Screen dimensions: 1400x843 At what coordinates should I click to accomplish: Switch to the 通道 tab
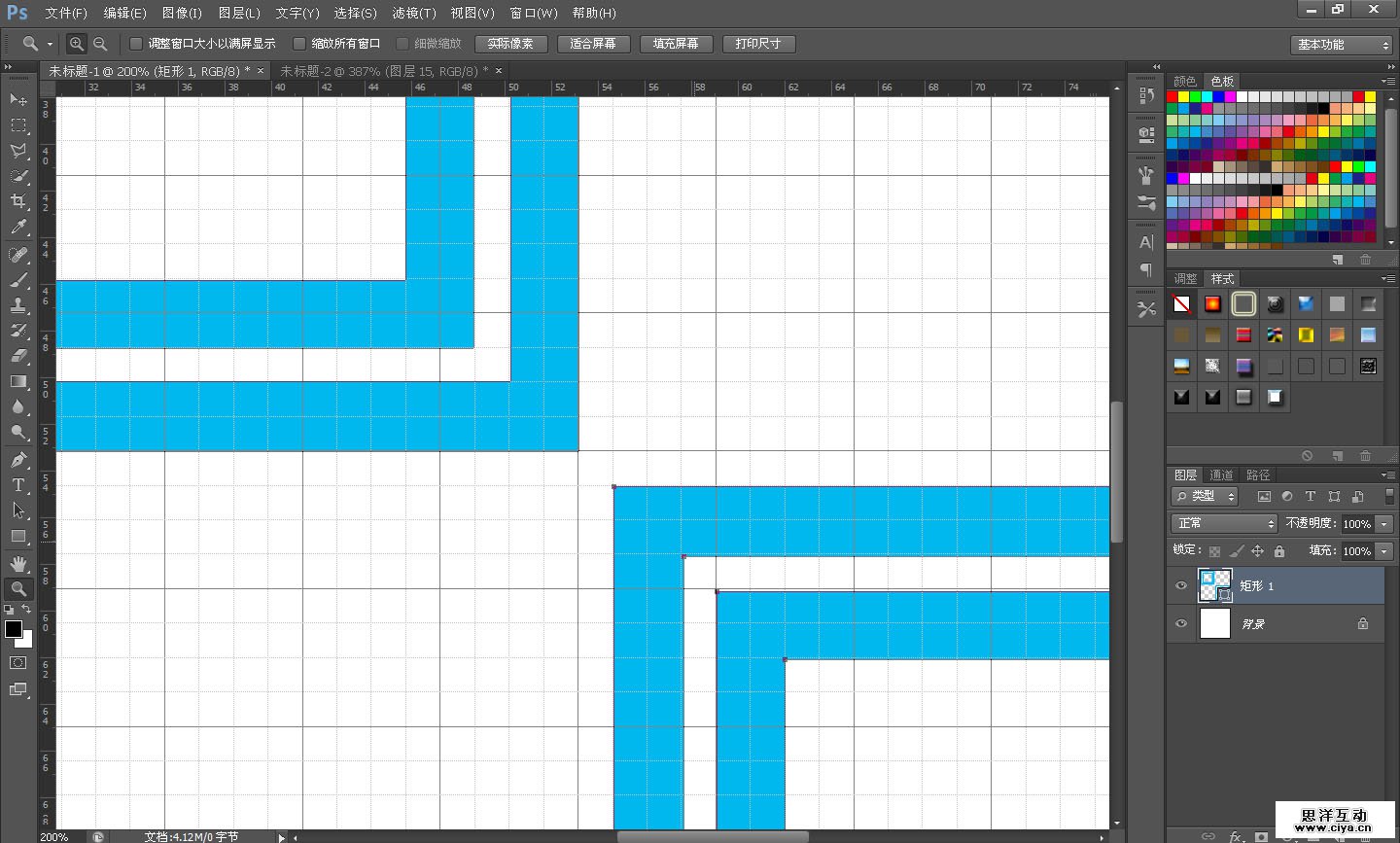(1221, 474)
